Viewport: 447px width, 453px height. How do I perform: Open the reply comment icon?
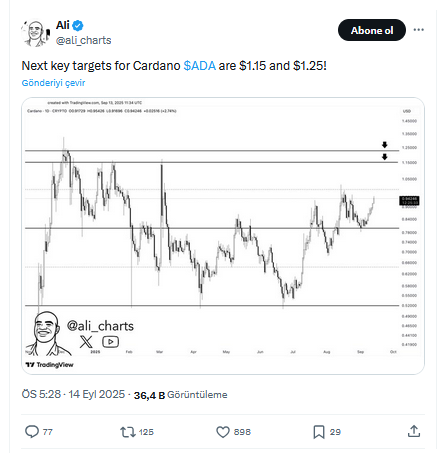pos(32,432)
